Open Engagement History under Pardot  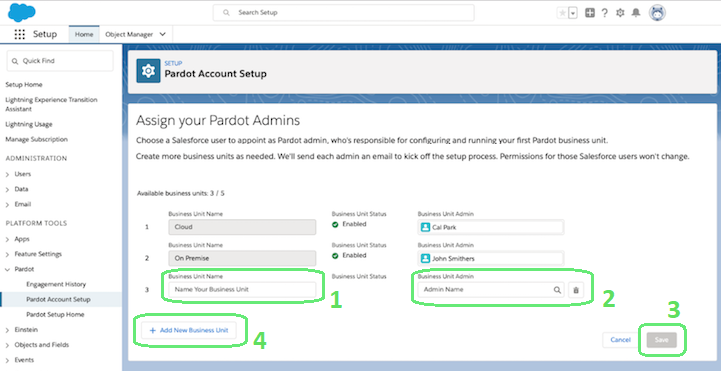coord(56,284)
